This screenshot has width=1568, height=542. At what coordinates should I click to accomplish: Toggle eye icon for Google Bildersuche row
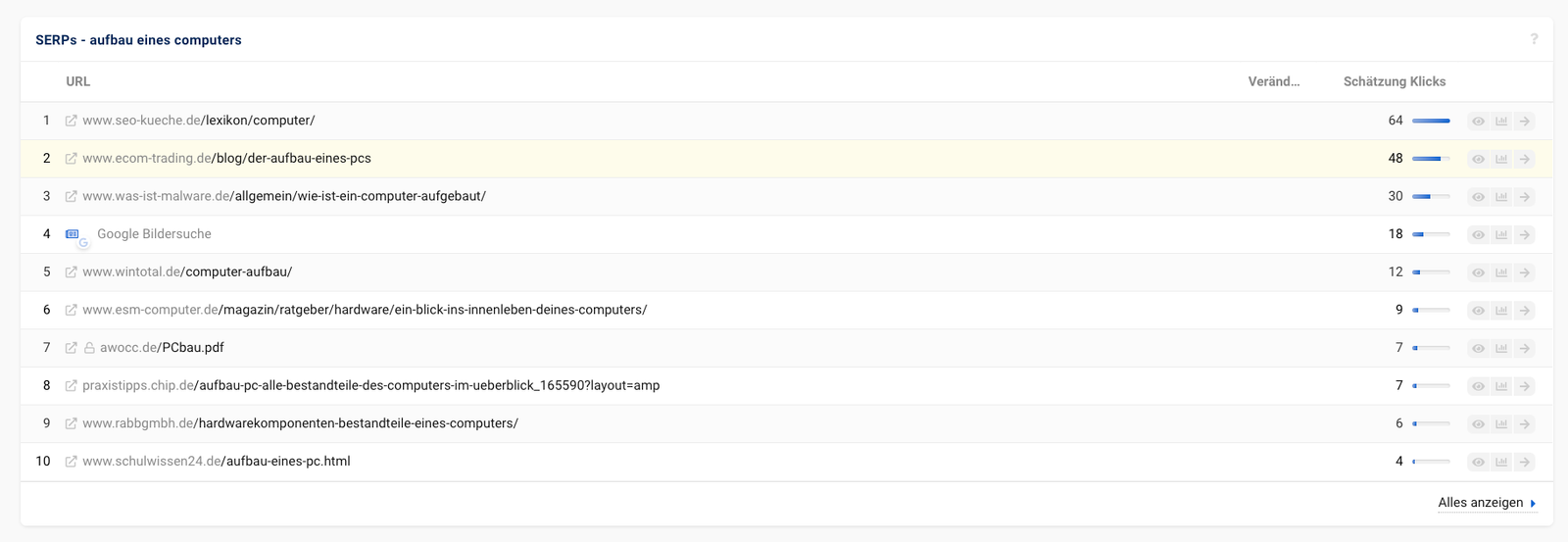pyautogui.click(x=1478, y=235)
